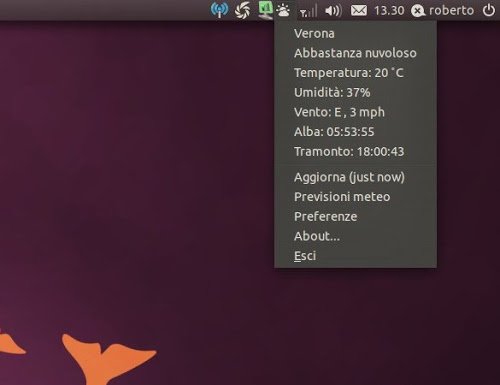The image size is (500, 385).
Task: Click the white spiral shutter indicator icon
Action: pos(242,10)
